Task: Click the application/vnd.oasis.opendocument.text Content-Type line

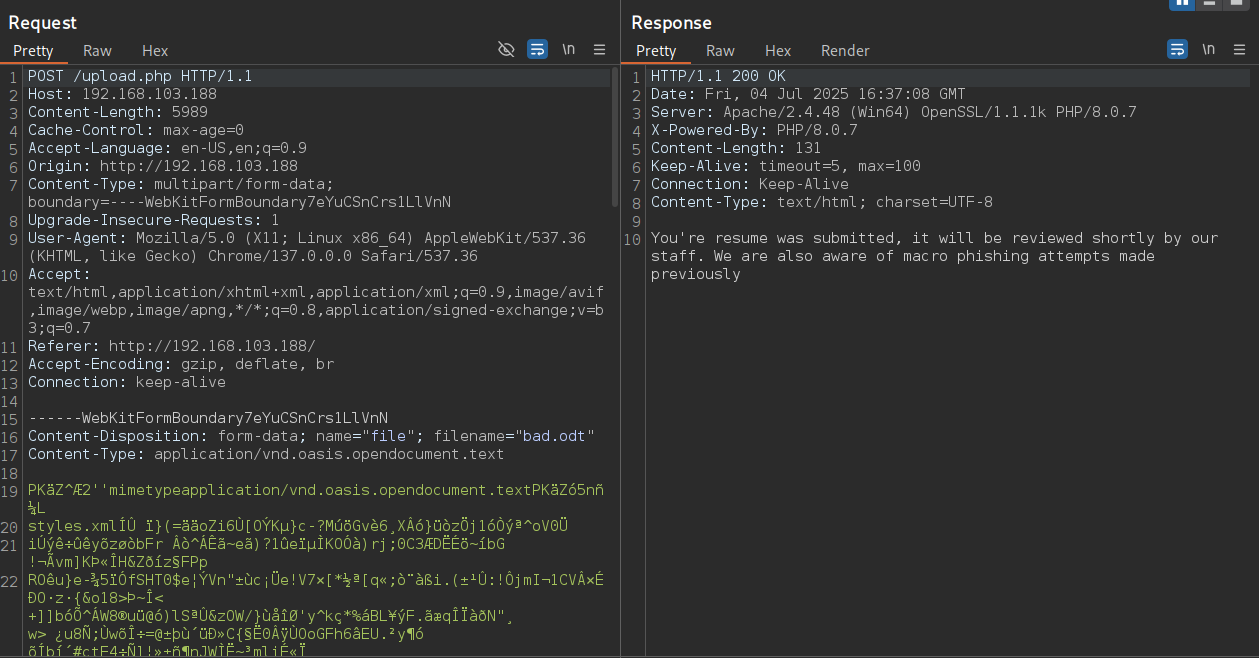Action: [x=266, y=454]
